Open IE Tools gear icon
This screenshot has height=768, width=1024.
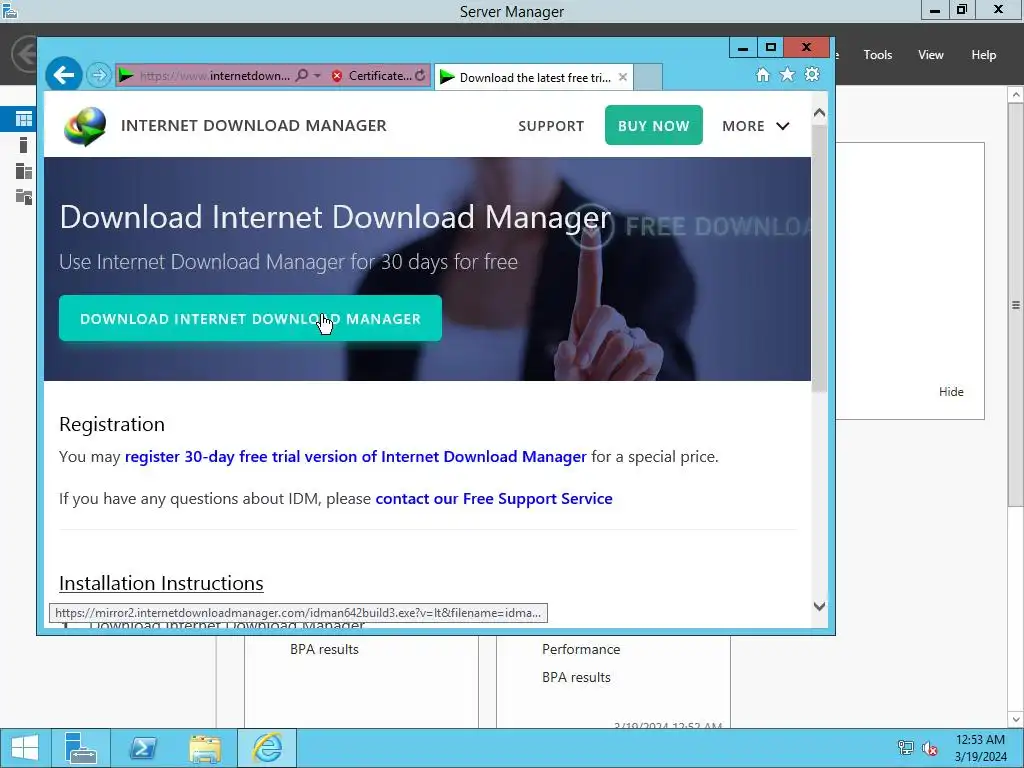[x=812, y=74]
